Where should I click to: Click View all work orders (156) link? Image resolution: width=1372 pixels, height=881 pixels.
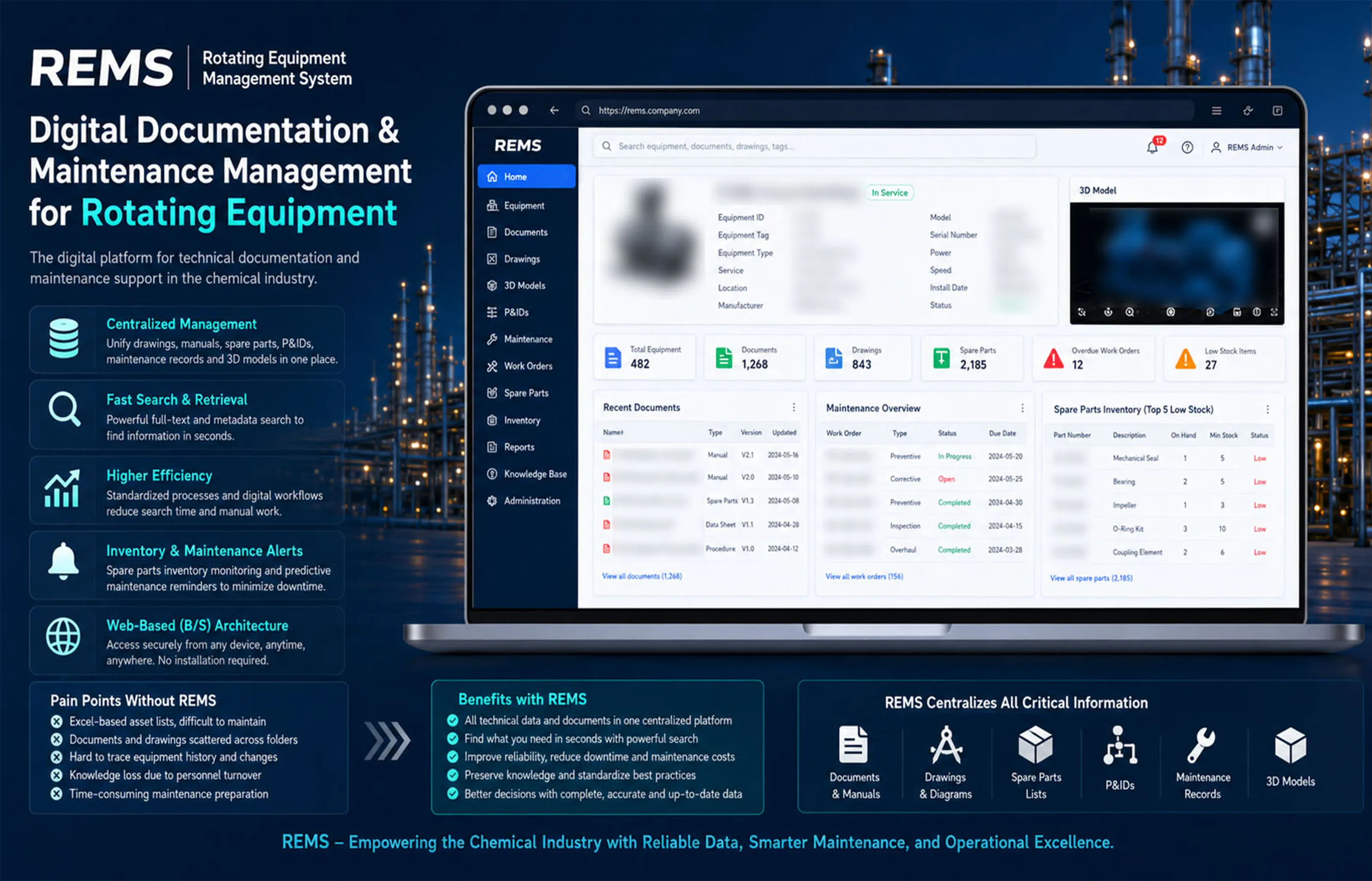click(864, 577)
